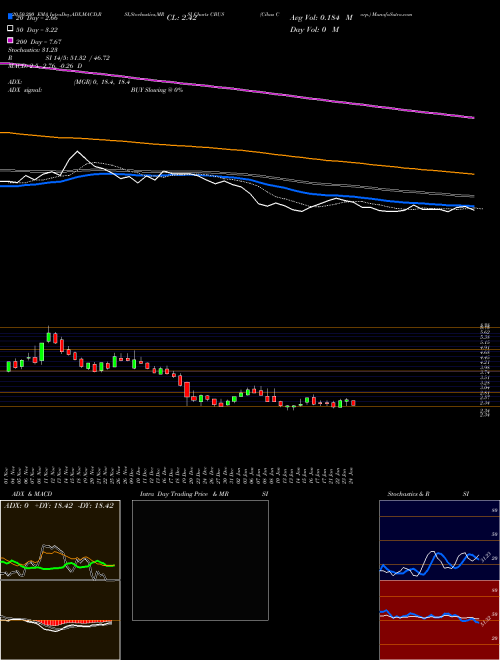This screenshot has width=500, height=660.
Task: Click the red RSI chart panel
Action: tap(439, 620)
